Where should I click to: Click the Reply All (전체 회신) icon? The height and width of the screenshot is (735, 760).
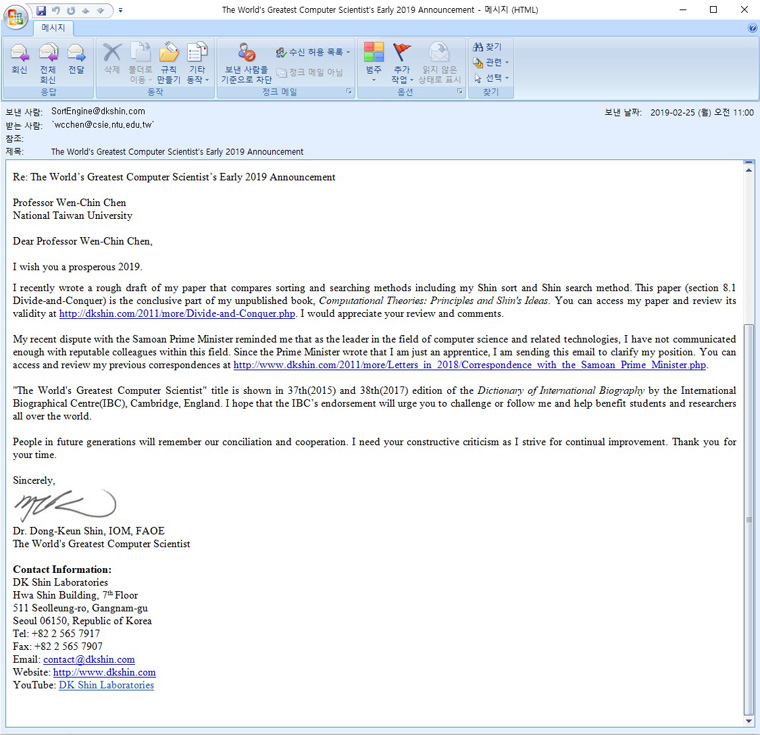(x=48, y=59)
